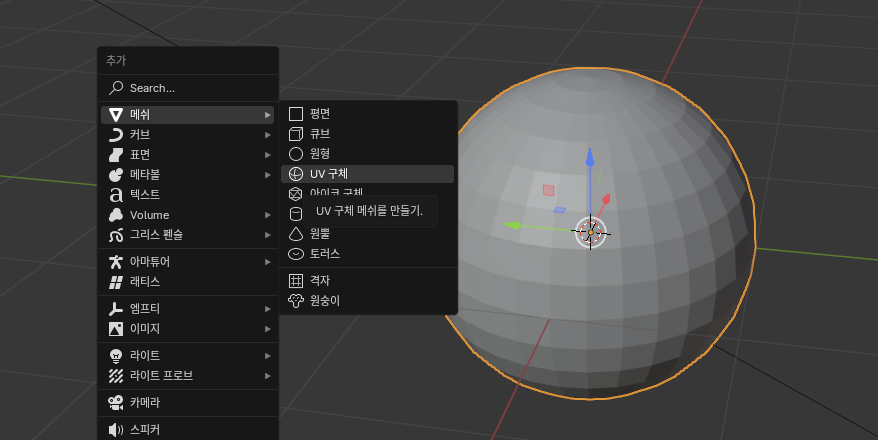Expand the 아마튜어 submenu arrow

(x=268, y=262)
